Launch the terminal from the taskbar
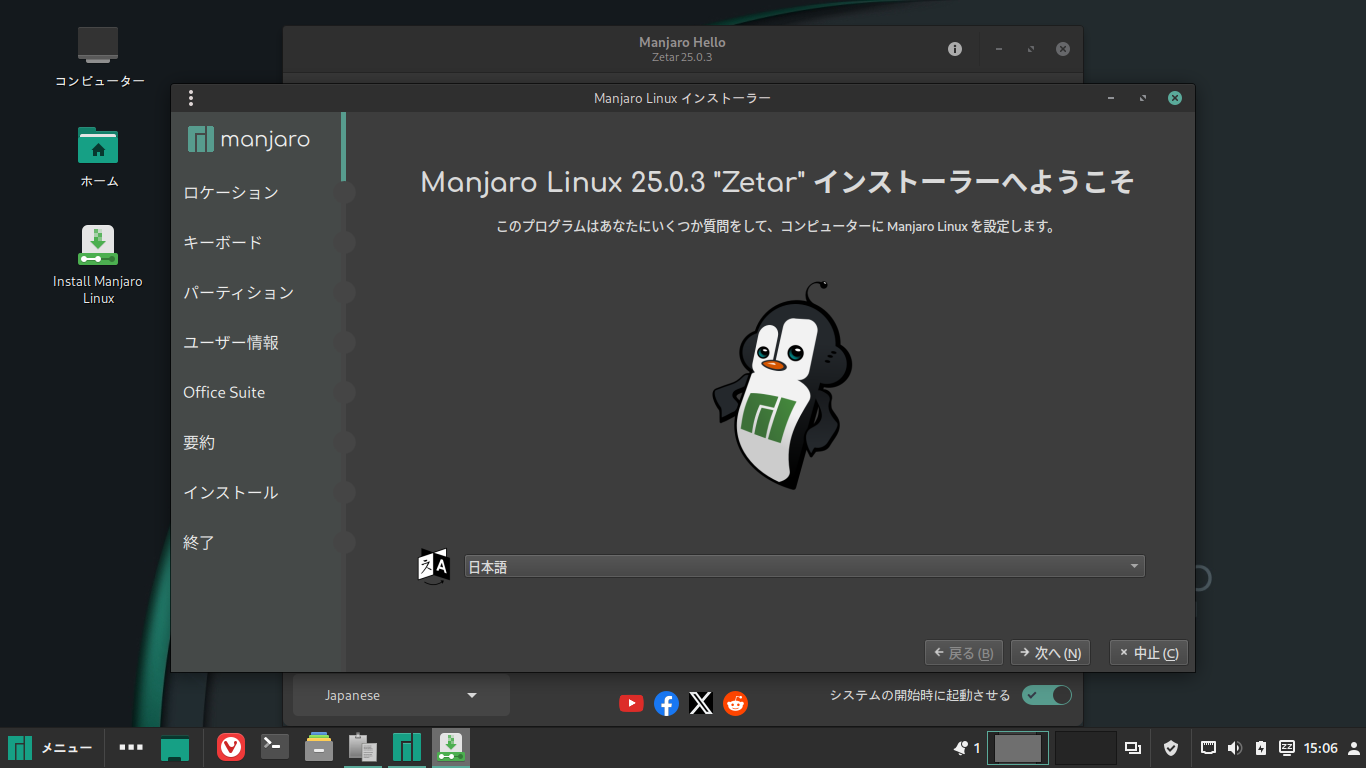The height and width of the screenshot is (768, 1366). click(x=275, y=747)
